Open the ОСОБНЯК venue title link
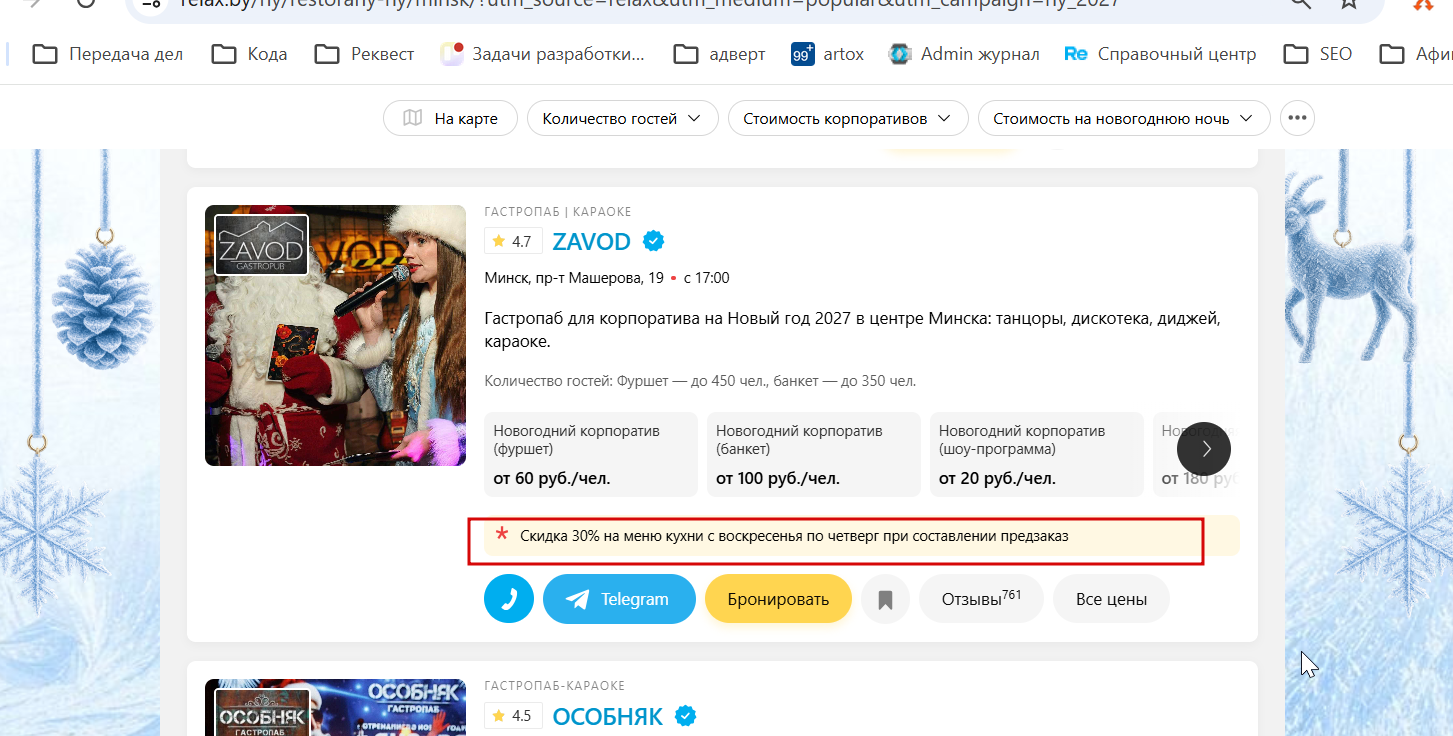Viewport: 1453px width, 736px height. 607,716
